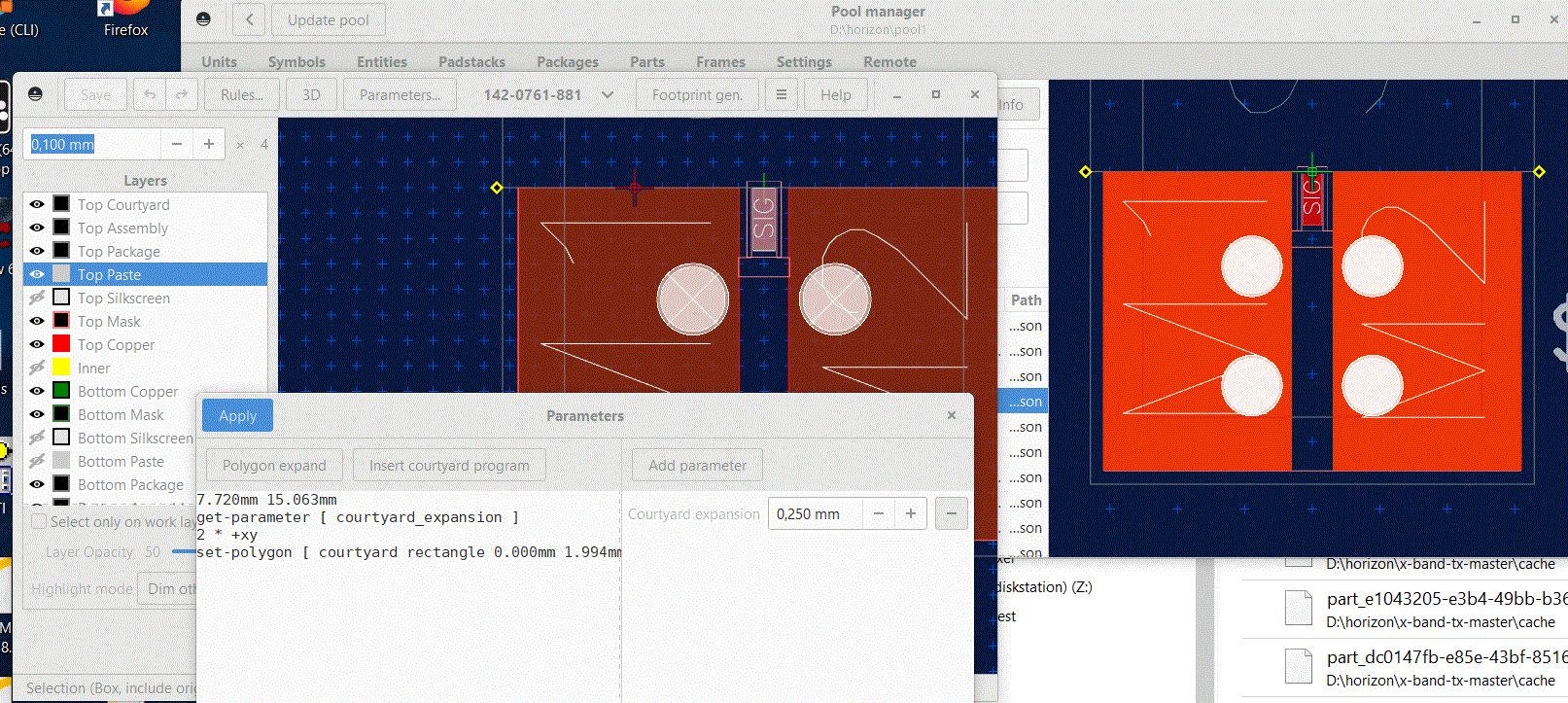Open the Footprint gen. tool

click(697, 94)
